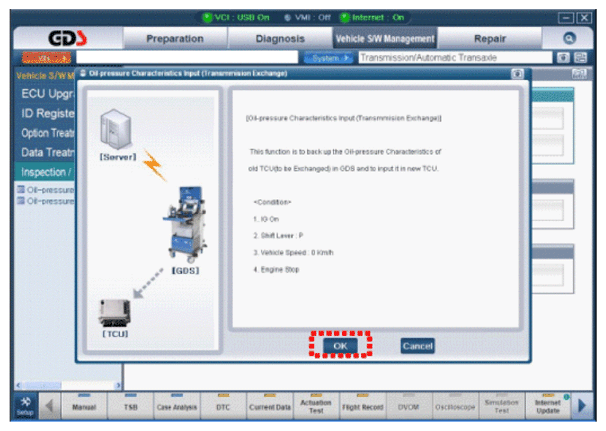This screenshot has width=606, height=431.
Task: Open Flight Record toolbar item
Action: coord(363,406)
